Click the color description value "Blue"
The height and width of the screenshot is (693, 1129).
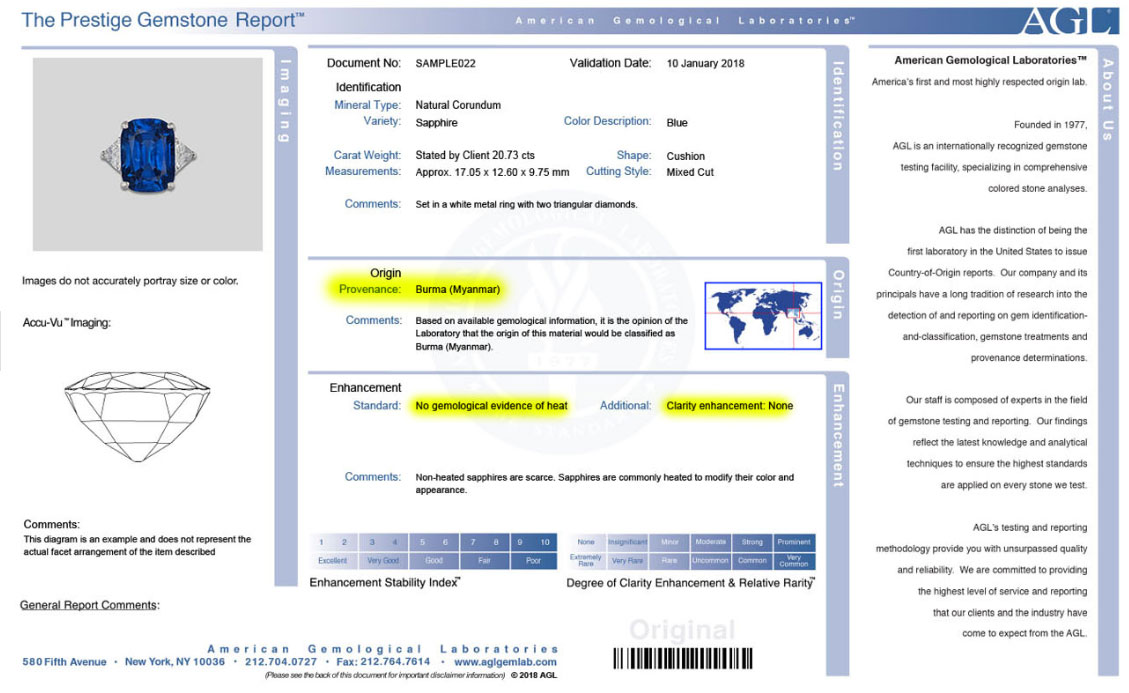pos(677,122)
